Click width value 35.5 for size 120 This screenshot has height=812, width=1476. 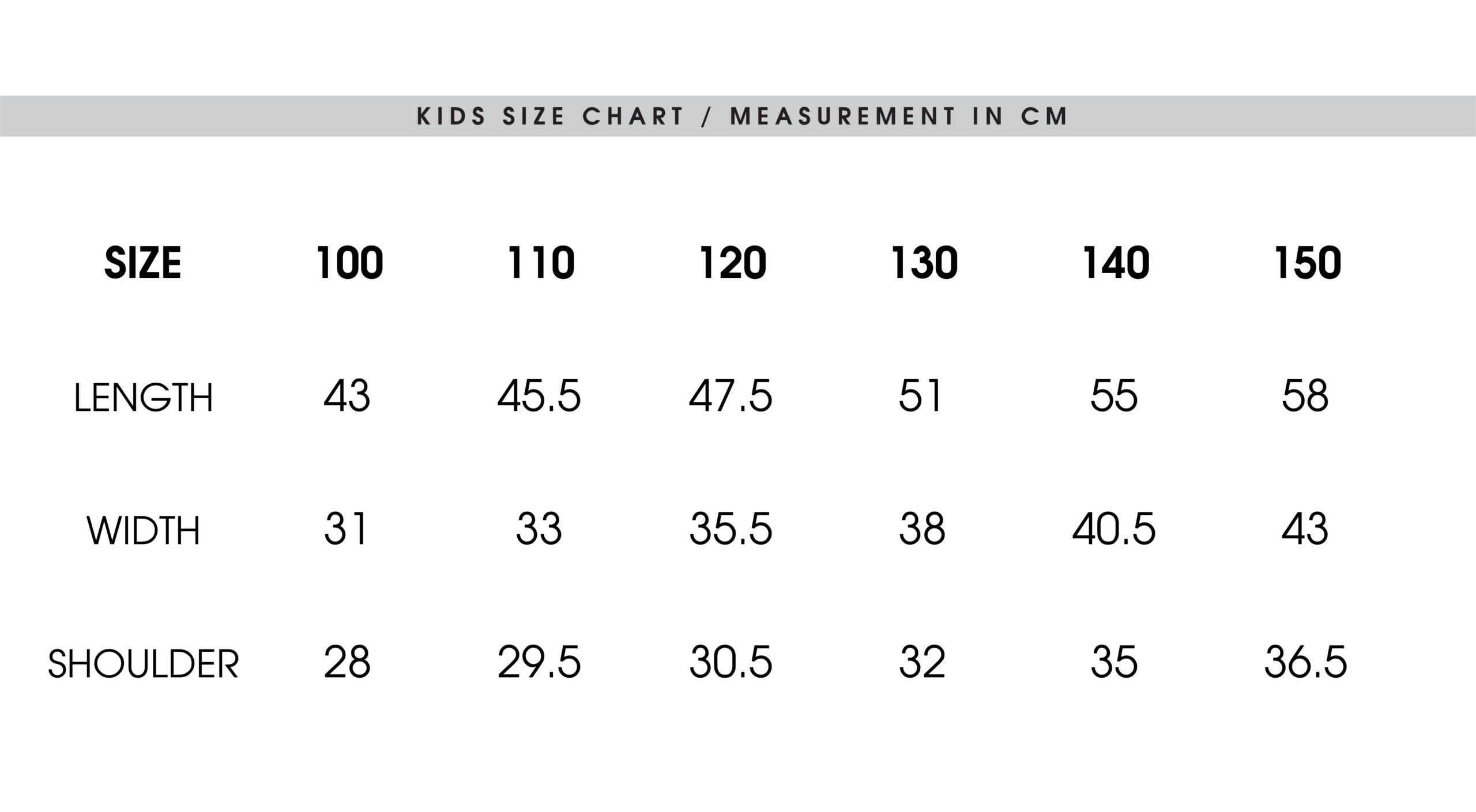point(731,528)
